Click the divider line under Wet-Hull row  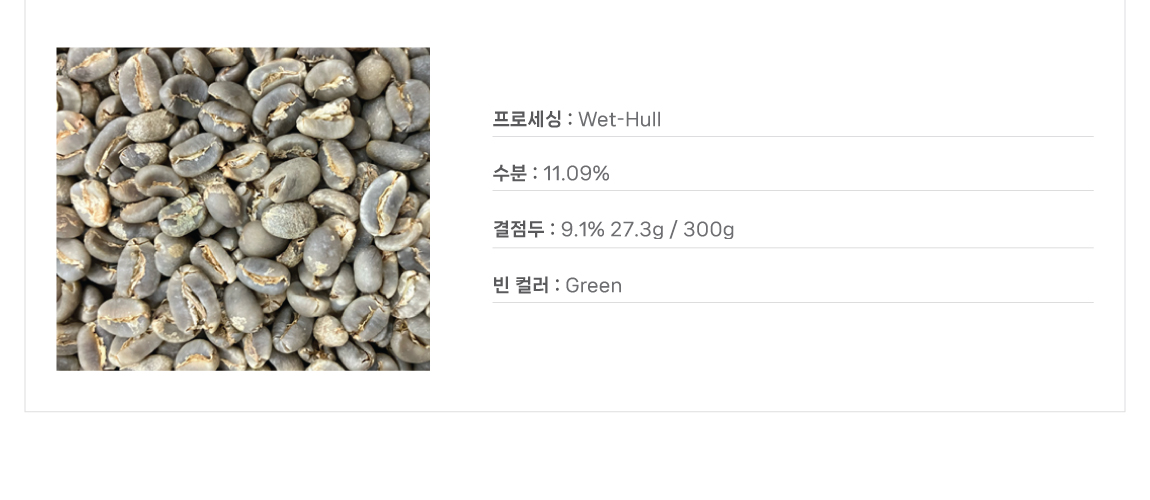tap(793, 137)
